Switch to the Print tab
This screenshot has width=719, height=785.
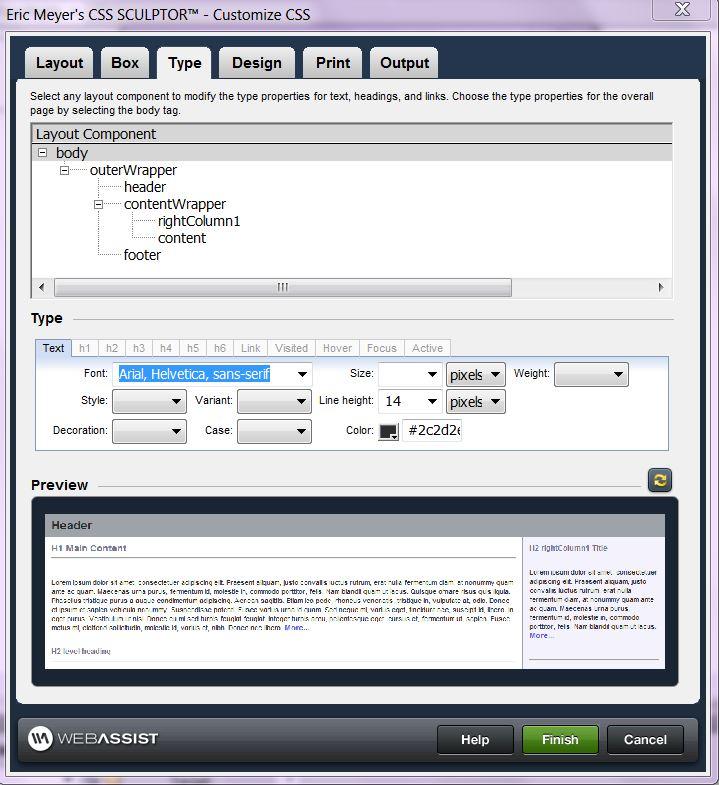tap(332, 63)
